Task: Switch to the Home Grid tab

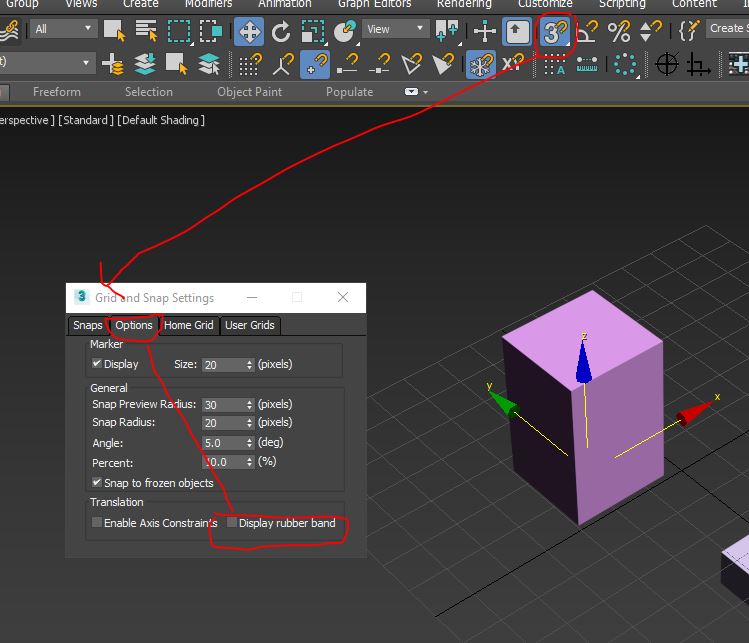Action: click(x=189, y=325)
